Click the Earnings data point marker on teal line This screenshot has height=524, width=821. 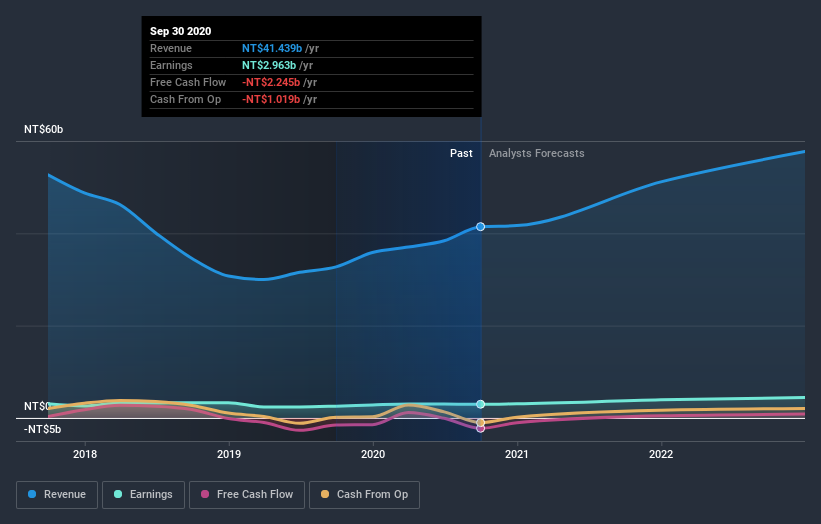click(481, 404)
